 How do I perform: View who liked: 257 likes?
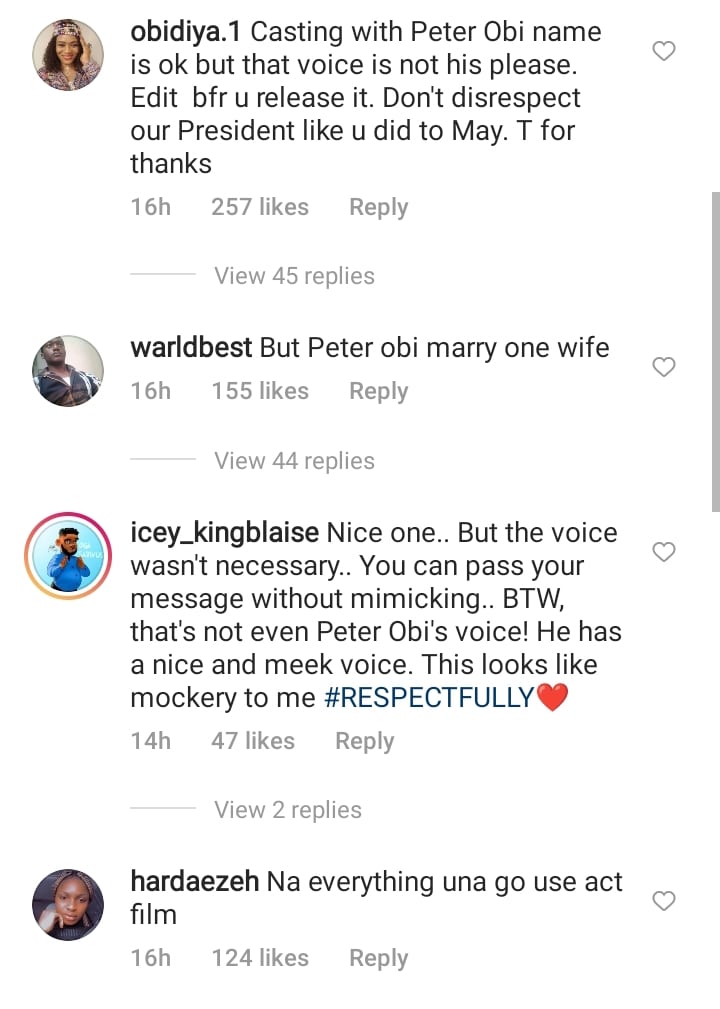click(x=260, y=207)
